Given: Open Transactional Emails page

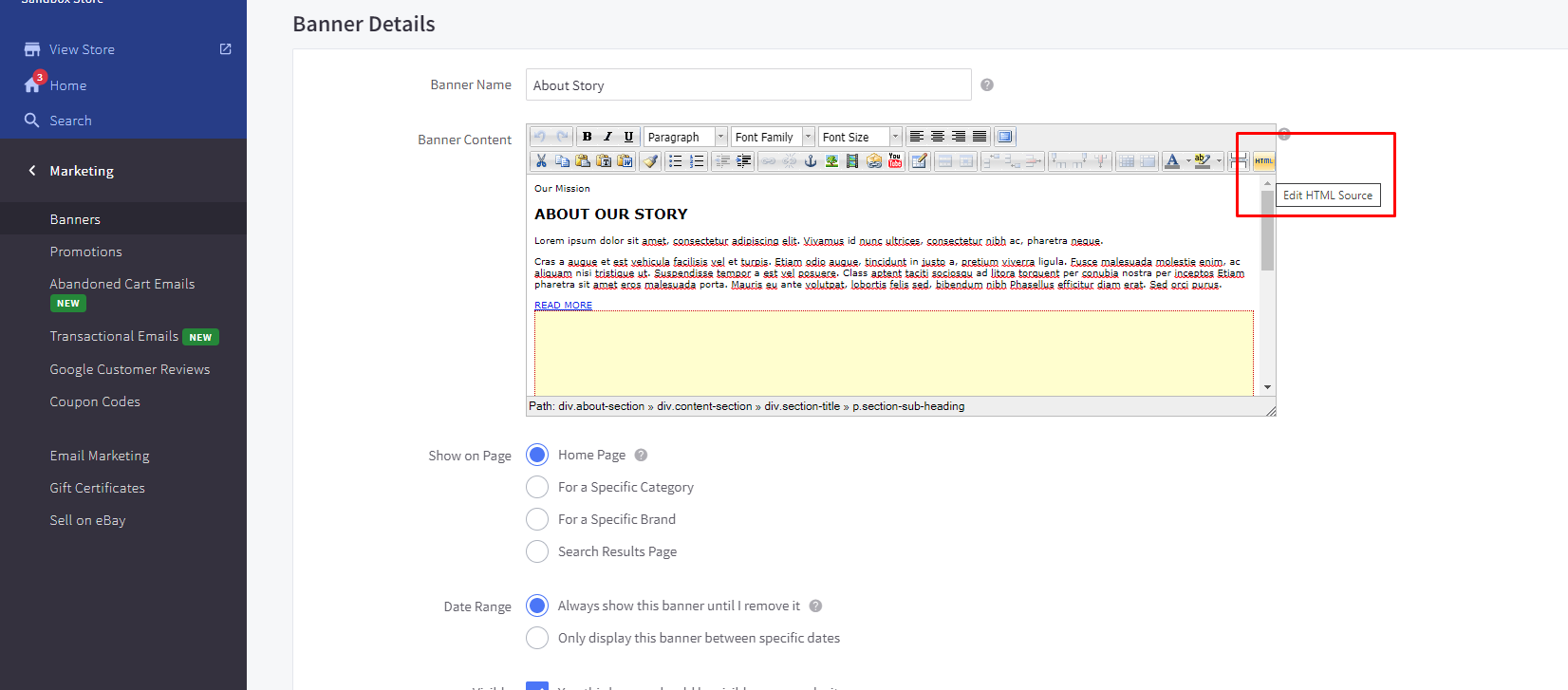Looking at the screenshot, I should [114, 336].
